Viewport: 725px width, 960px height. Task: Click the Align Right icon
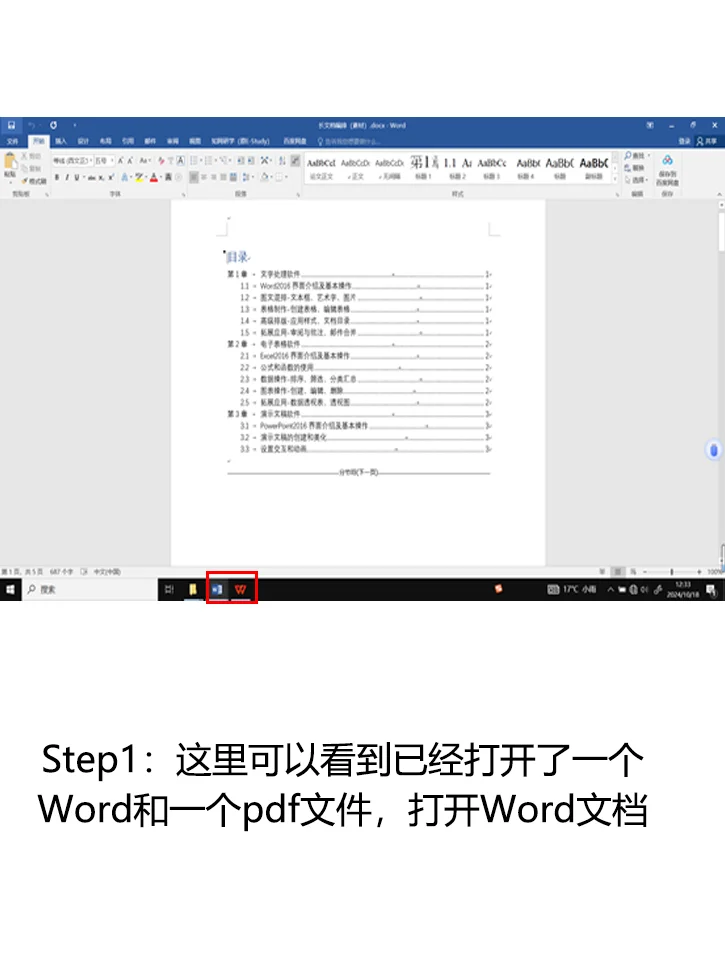click(x=214, y=178)
